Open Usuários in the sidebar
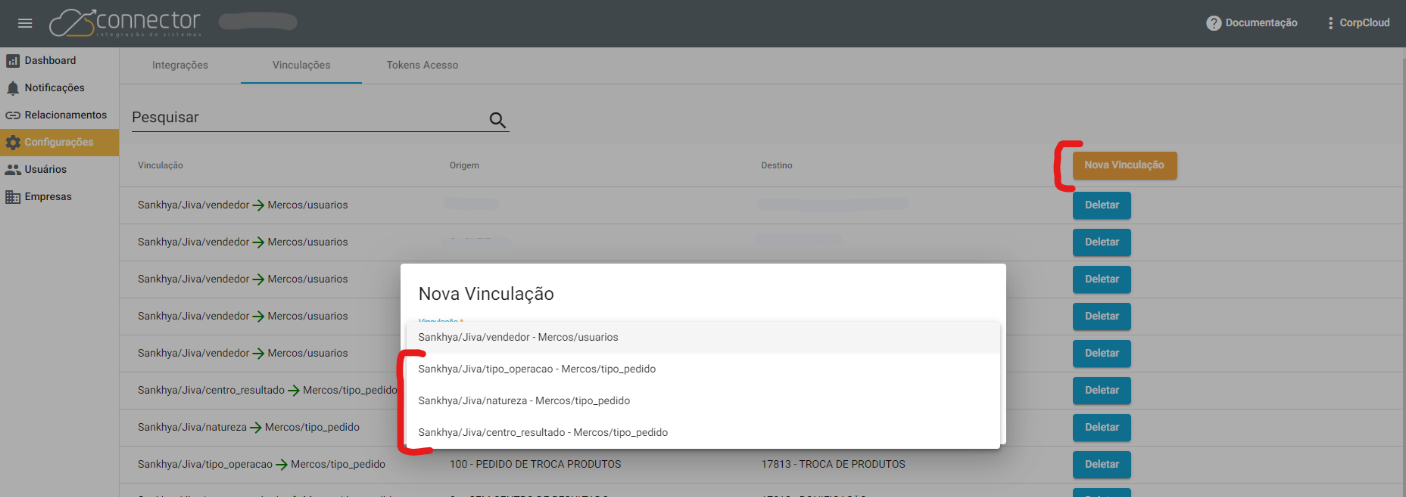Image resolution: width=1406 pixels, height=497 pixels. 59,169
